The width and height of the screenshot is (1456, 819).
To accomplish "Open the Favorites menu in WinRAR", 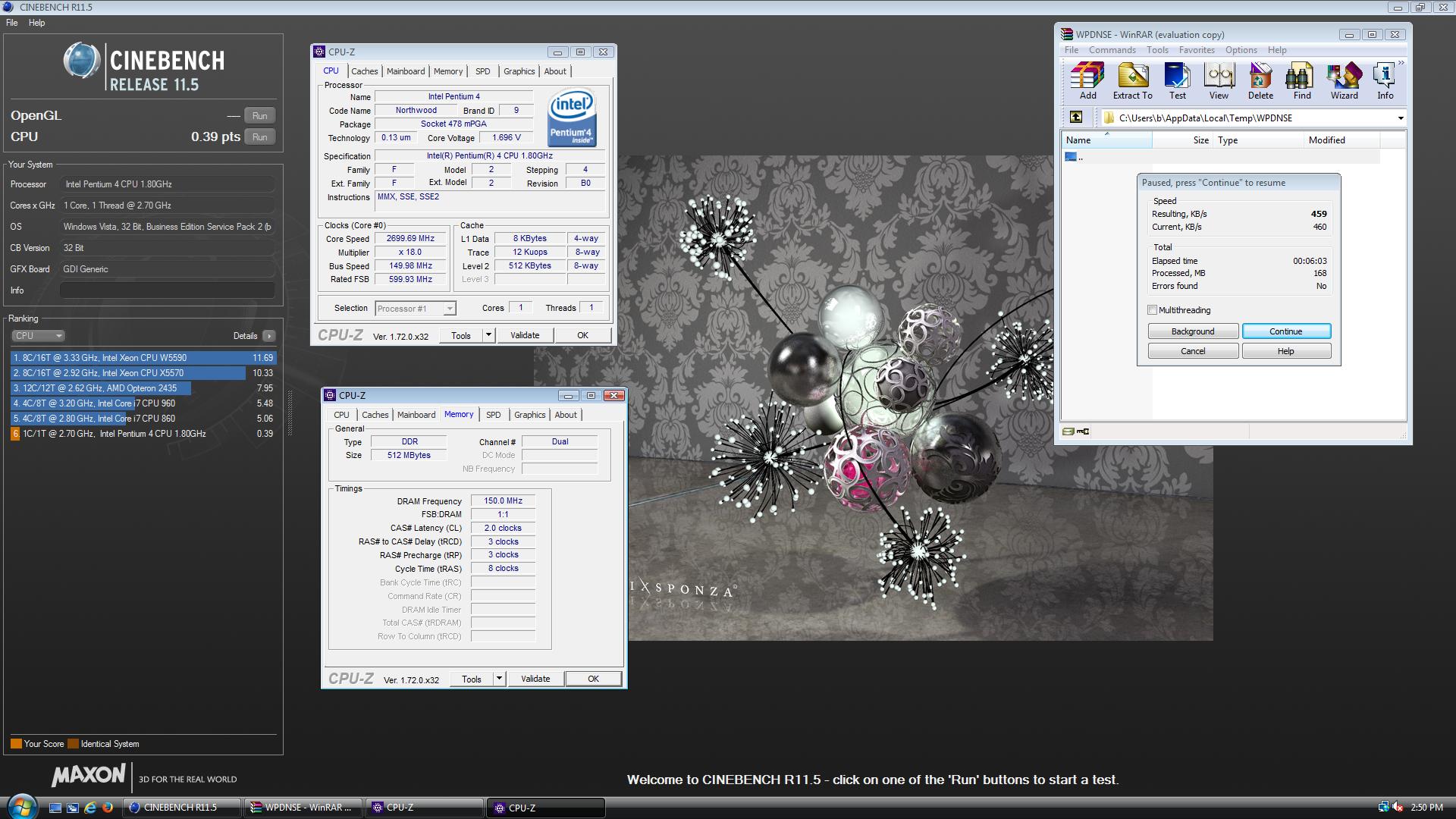I will point(1197,50).
